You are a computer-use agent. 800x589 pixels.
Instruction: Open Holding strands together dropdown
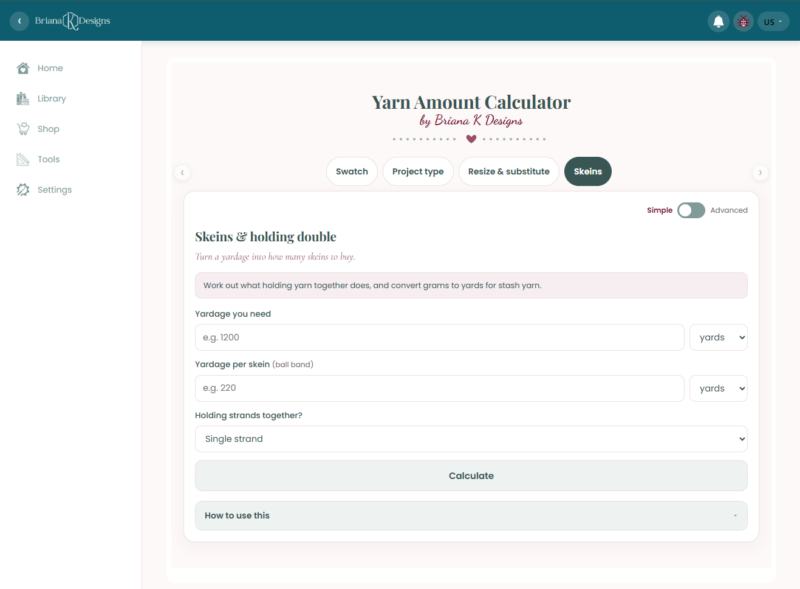coord(471,439)
